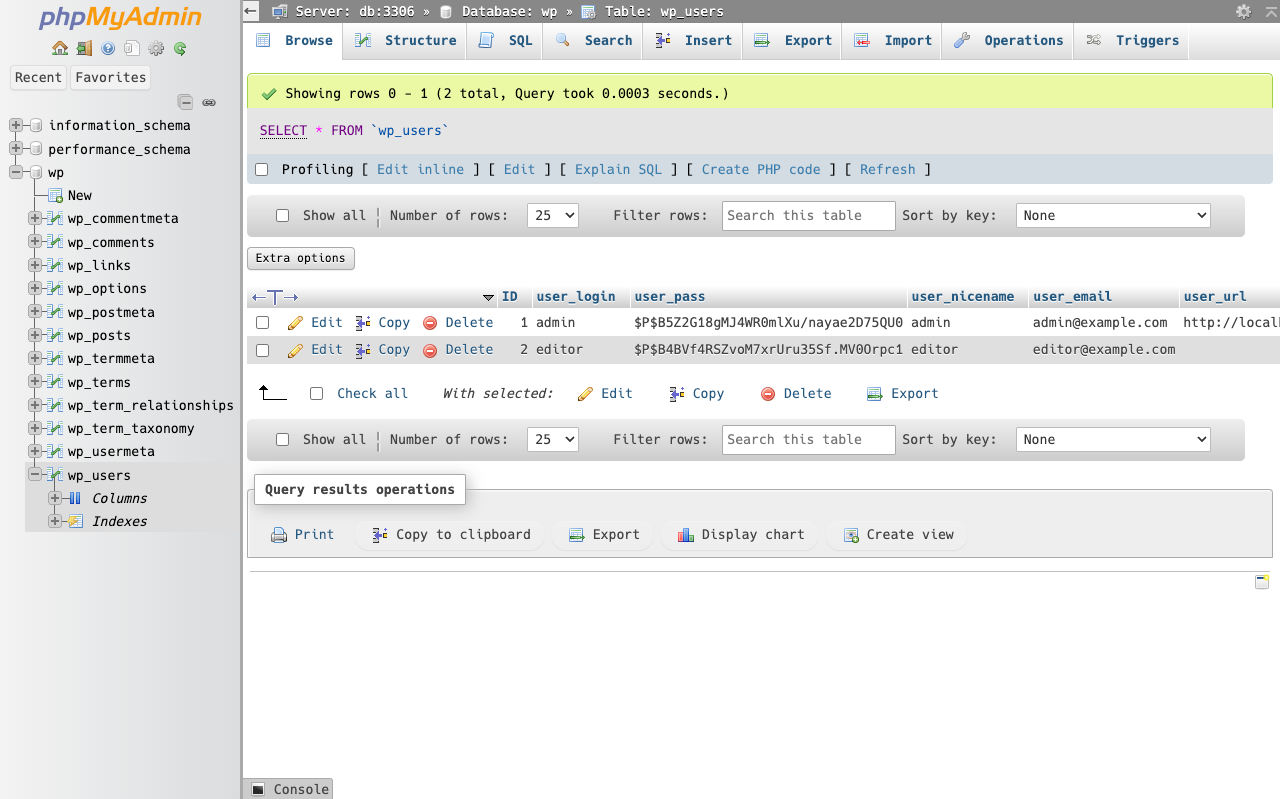The height and width of the screenshot is (799, 1280).
Task: Click lower Search this table field
Action: point(808,440)
